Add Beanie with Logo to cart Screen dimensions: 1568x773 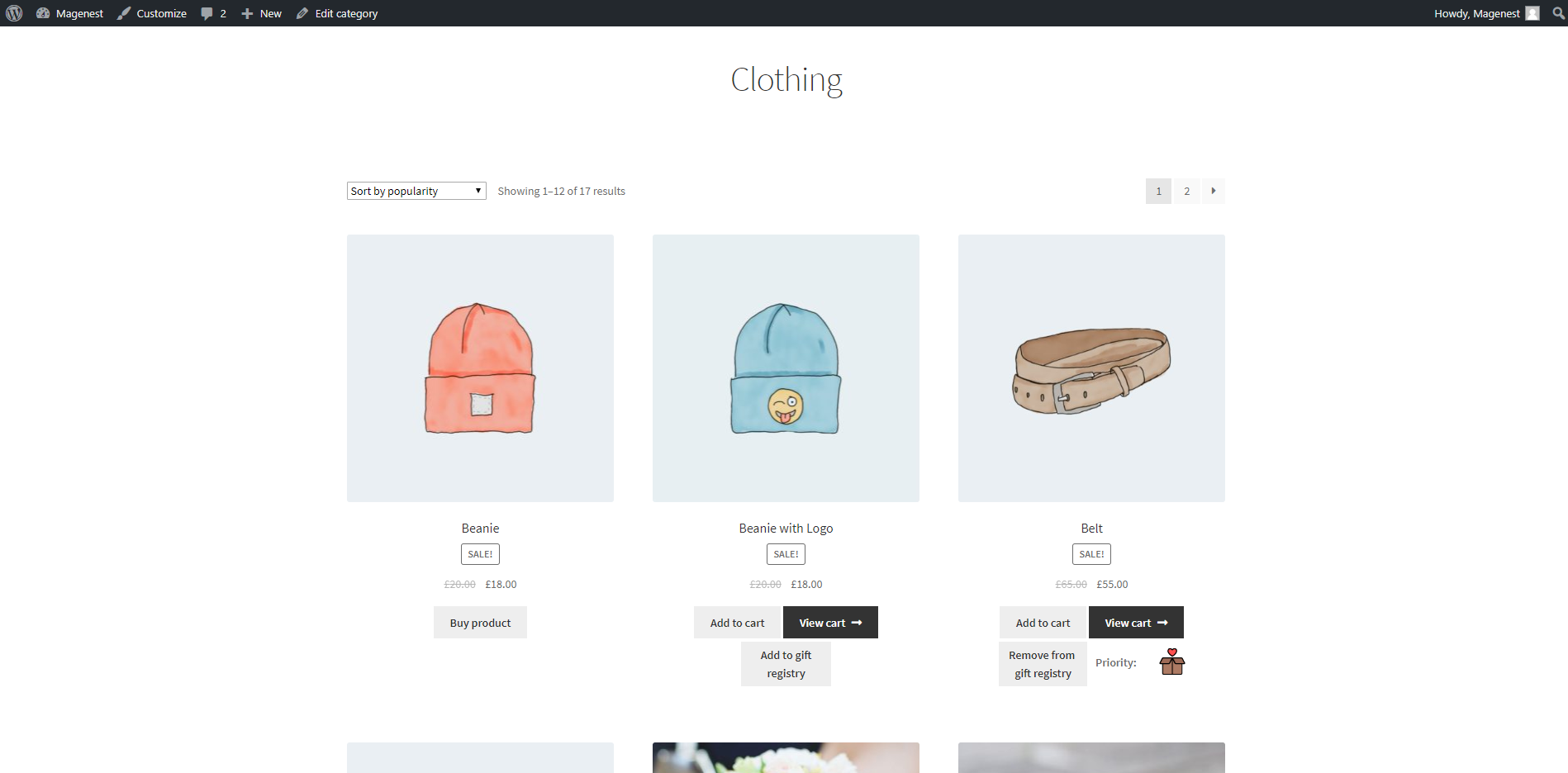(x=737, y=623)
